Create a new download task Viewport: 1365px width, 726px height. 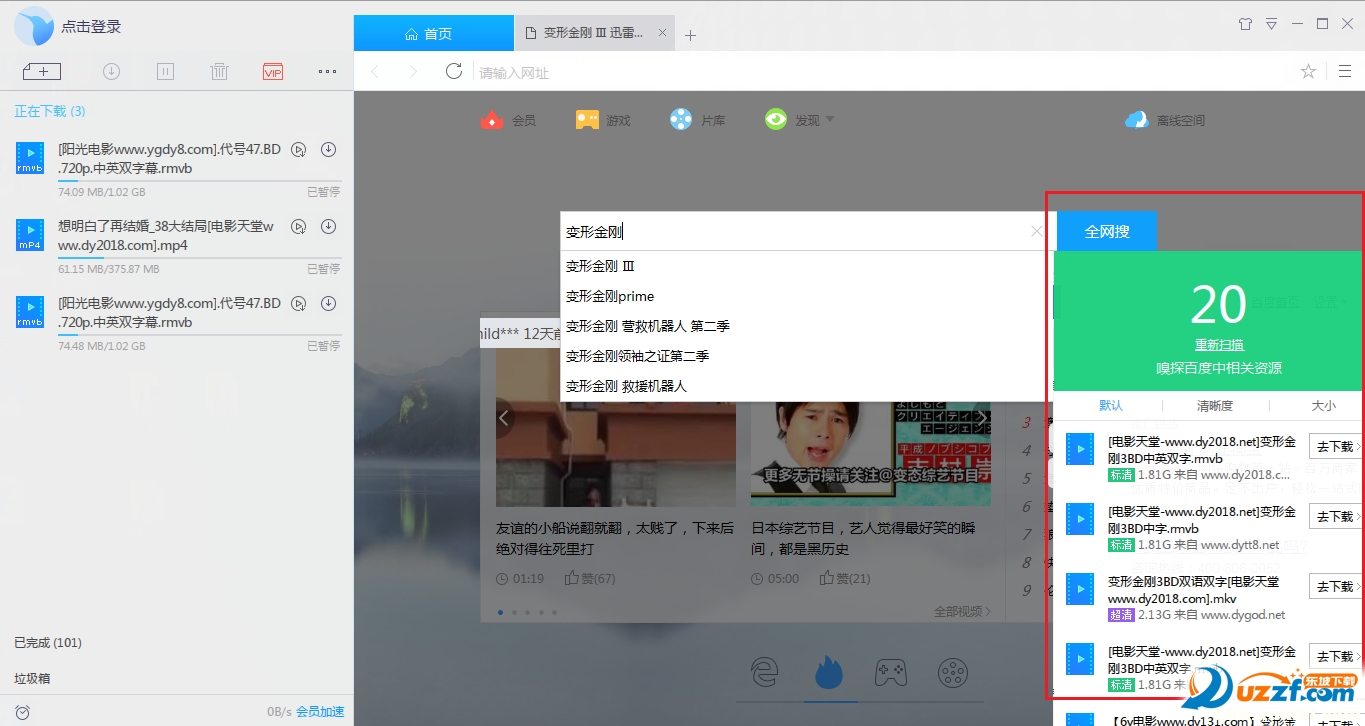42,71
